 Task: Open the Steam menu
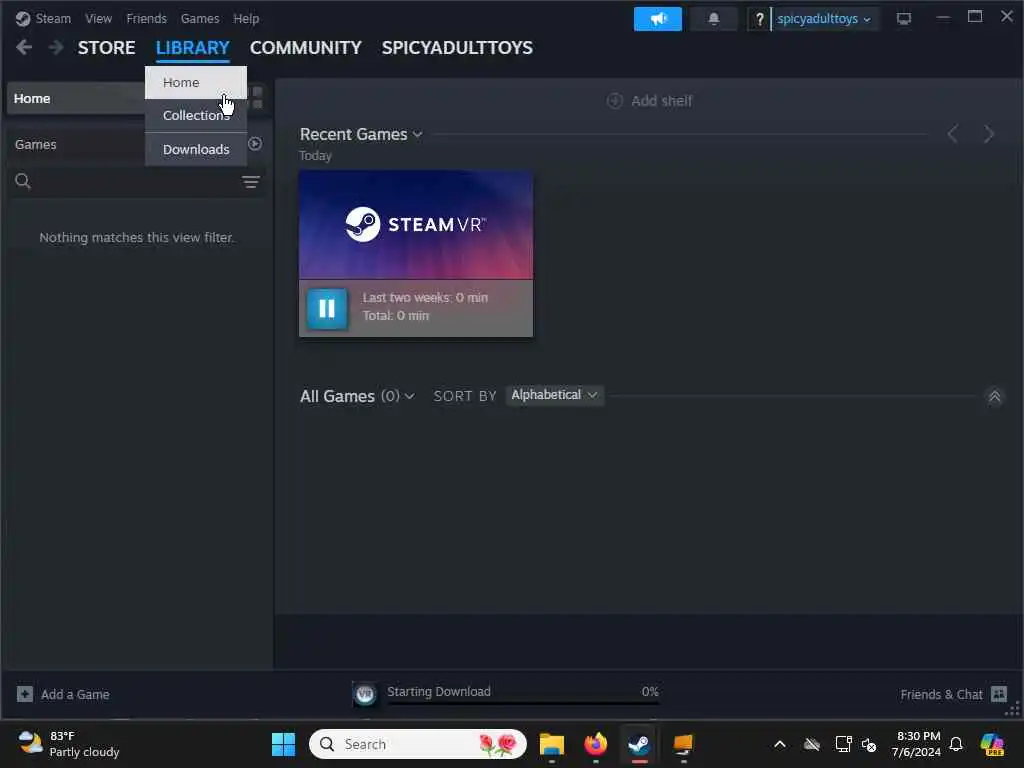pyautogui.click(x=53, y=18)
